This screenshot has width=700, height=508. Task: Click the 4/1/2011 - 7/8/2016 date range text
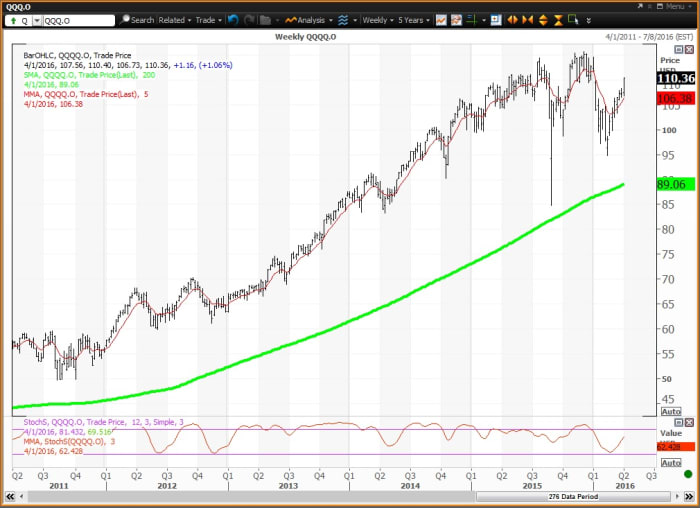649,37
